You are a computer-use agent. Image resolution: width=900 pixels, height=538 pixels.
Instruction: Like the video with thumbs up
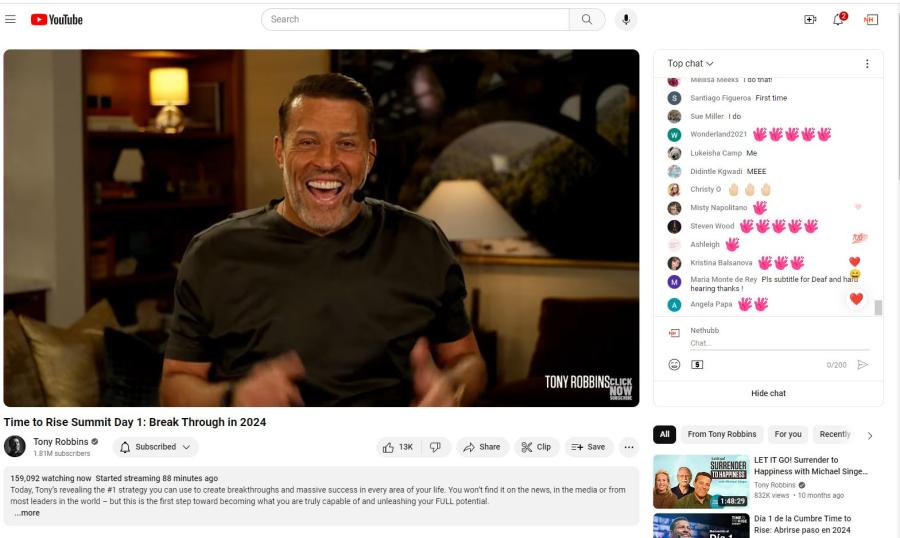pos(399,447)
